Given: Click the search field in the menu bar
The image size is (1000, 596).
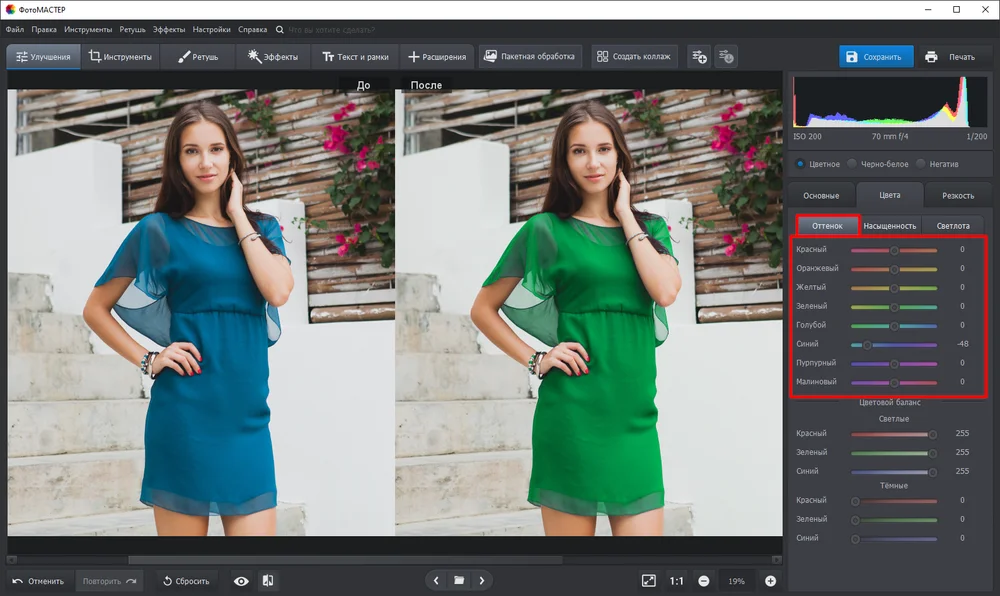Looking at the screenshot, I should [331, 29].
